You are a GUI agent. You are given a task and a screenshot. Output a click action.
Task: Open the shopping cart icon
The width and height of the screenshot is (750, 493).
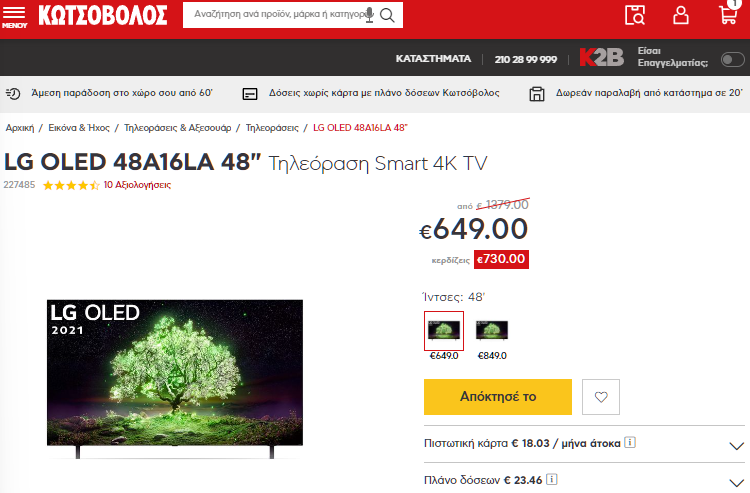point(729,13)
